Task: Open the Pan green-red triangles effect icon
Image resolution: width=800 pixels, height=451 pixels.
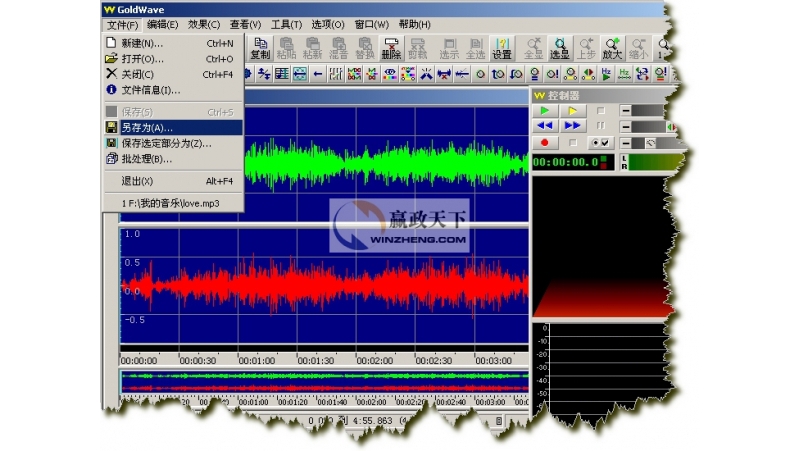Action: click(588, 74)
